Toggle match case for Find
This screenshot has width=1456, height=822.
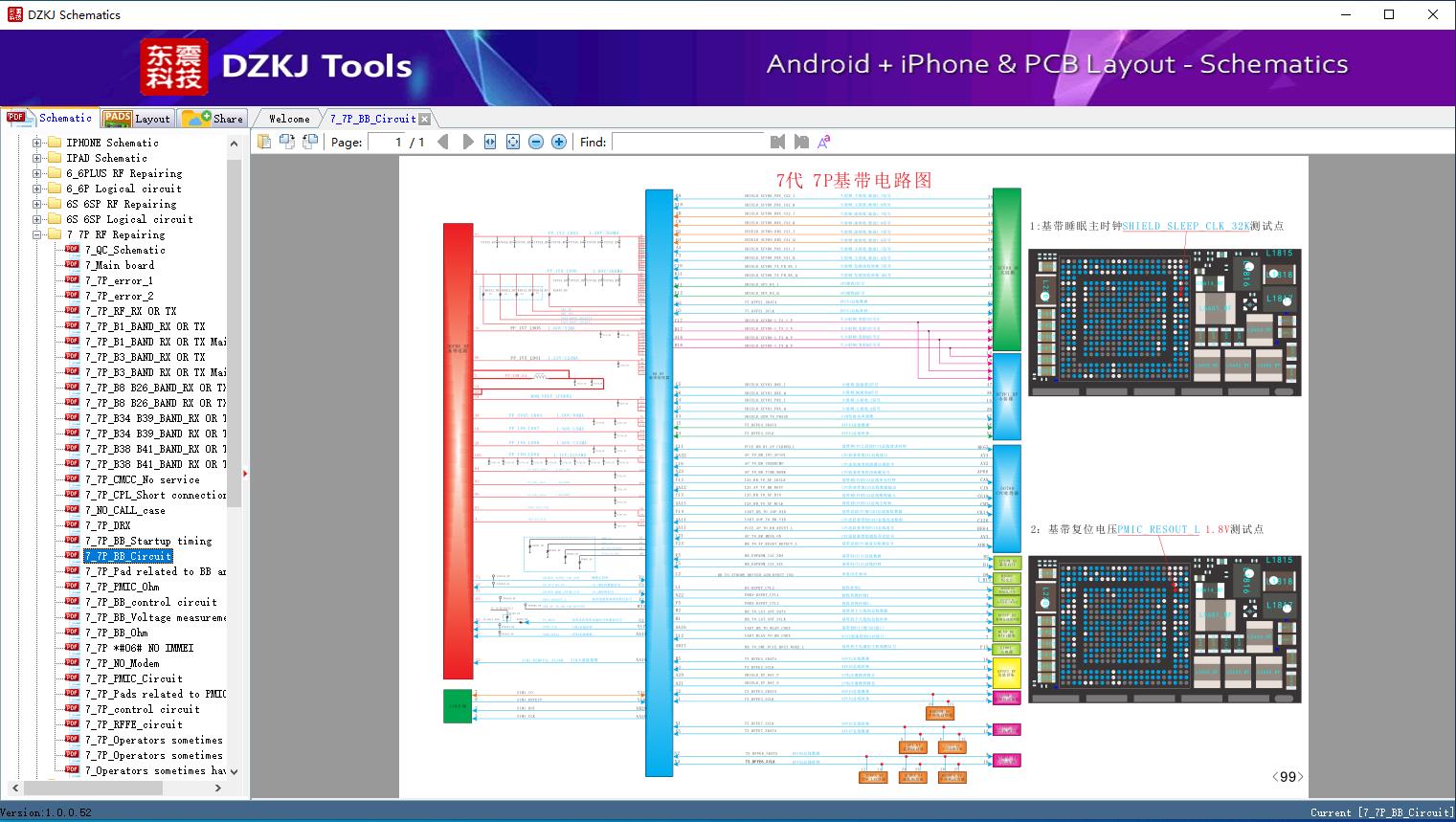[x=824, y=142]
